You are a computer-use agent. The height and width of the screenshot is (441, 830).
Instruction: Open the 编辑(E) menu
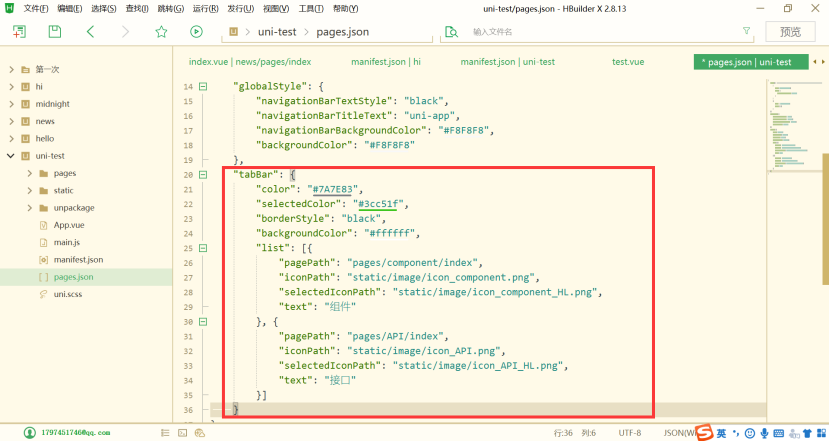point(69,8)
